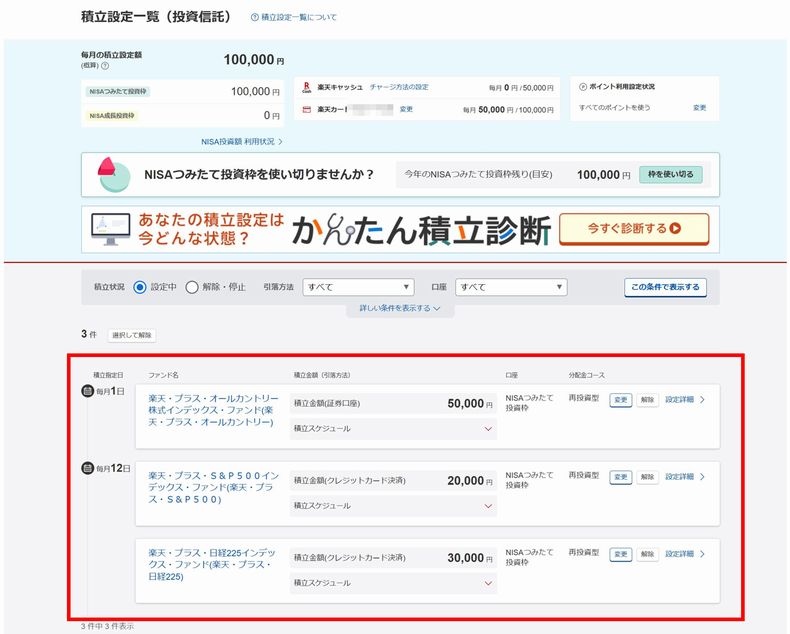Open the 積立設定一覧について help link

294,17
